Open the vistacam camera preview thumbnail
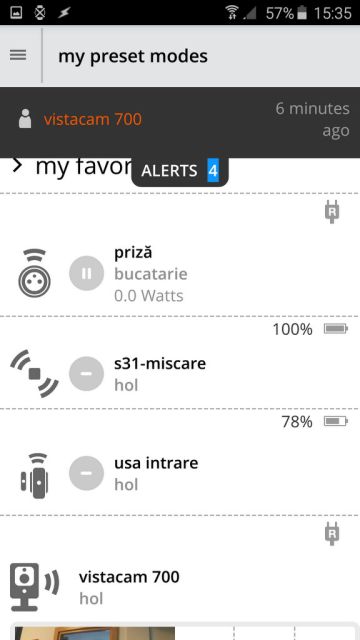This screenshot has height=640, width=360. [95, 633]
